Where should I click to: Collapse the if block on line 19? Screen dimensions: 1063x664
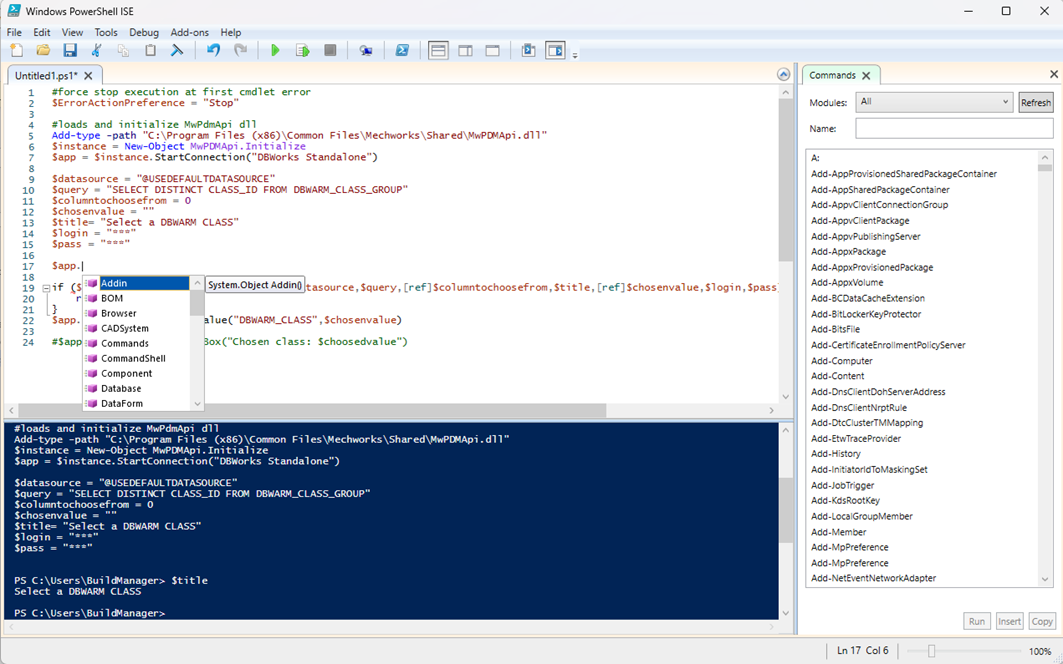coord(46,288)
